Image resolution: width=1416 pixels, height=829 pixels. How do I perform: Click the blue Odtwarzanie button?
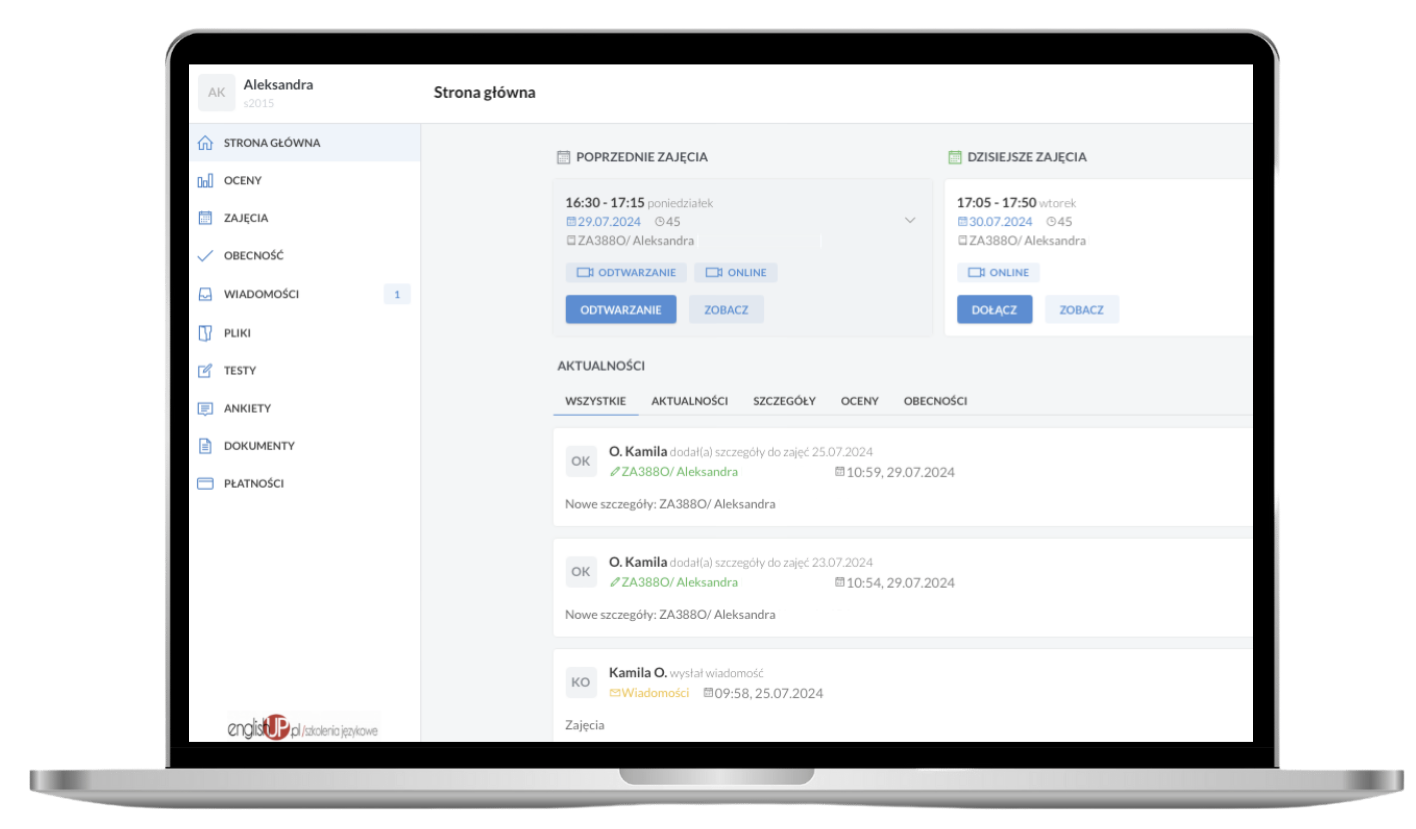(621, 310)
